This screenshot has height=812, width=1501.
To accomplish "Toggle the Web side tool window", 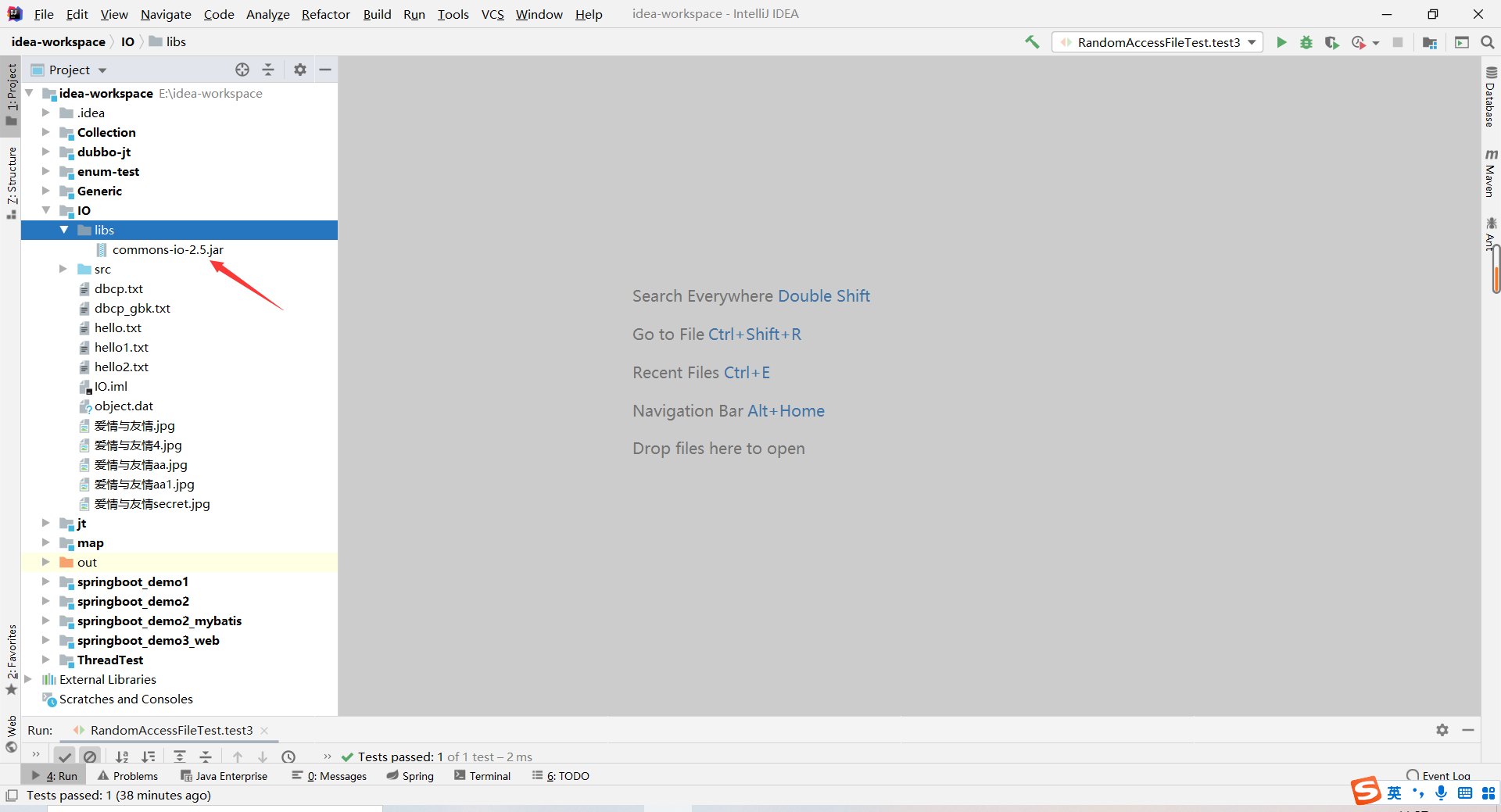I will [x=11, y=735].
